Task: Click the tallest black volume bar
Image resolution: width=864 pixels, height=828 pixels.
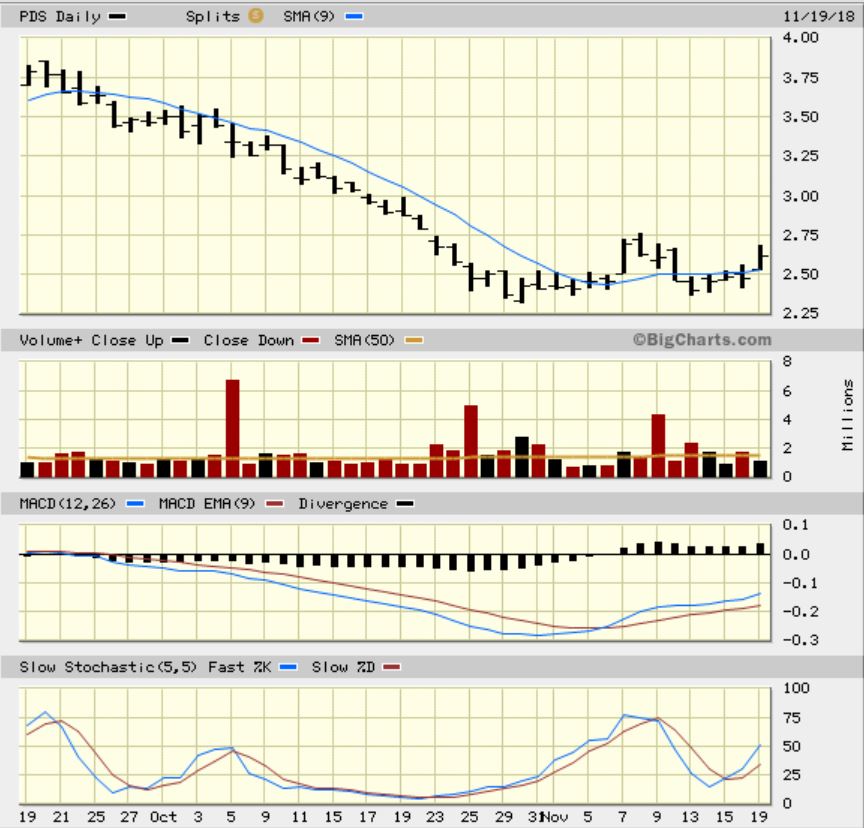Action: click(522, 457)
